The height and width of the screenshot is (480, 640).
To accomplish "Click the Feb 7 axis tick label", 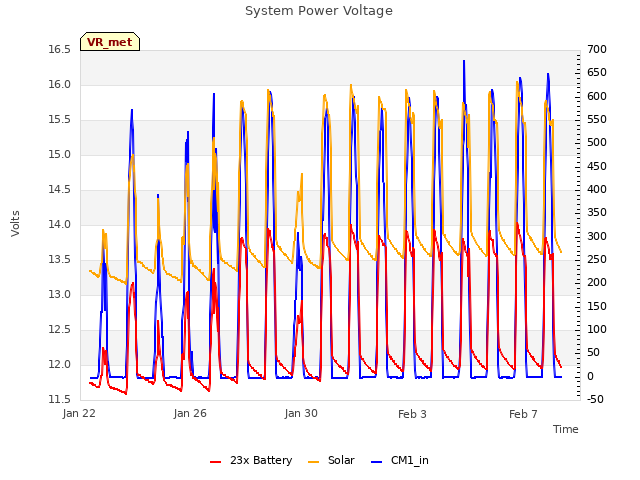I will (x=523, y=414).
